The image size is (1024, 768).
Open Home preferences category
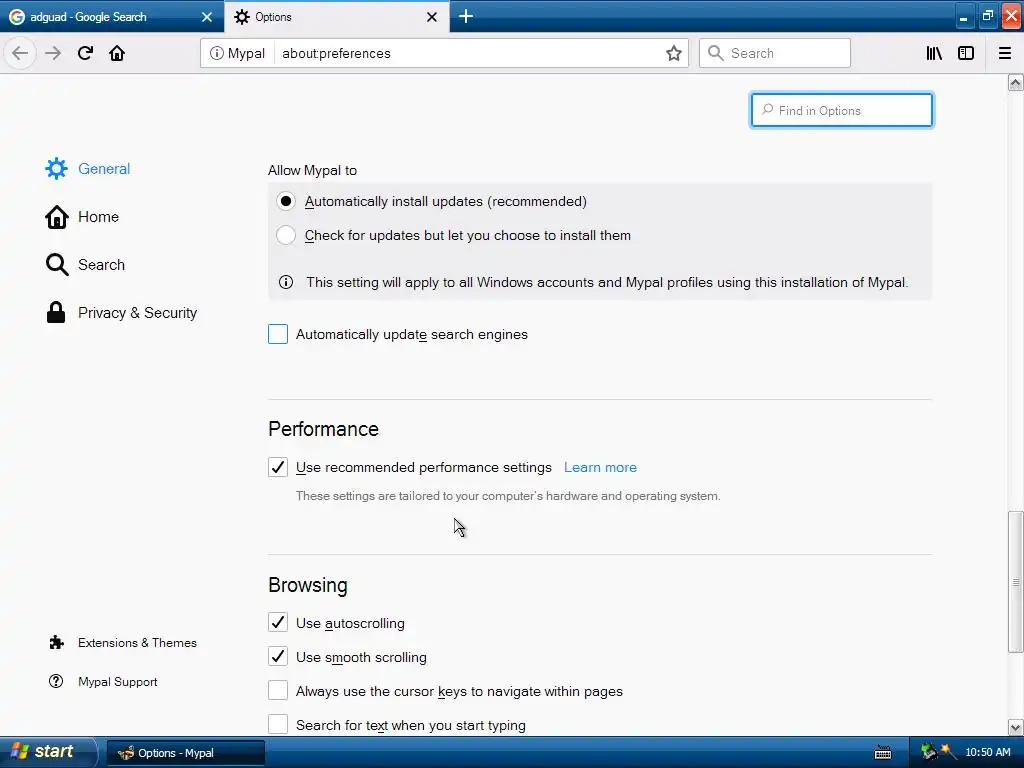(82, 217)
